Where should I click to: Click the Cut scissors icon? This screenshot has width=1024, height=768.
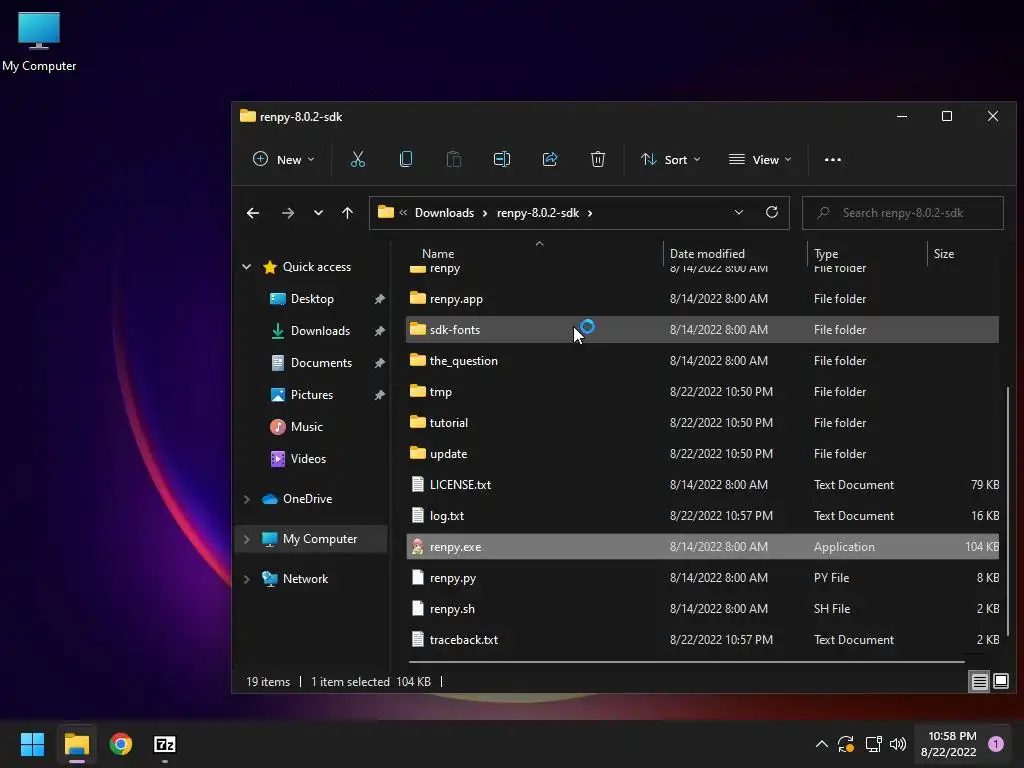point(358,159)
